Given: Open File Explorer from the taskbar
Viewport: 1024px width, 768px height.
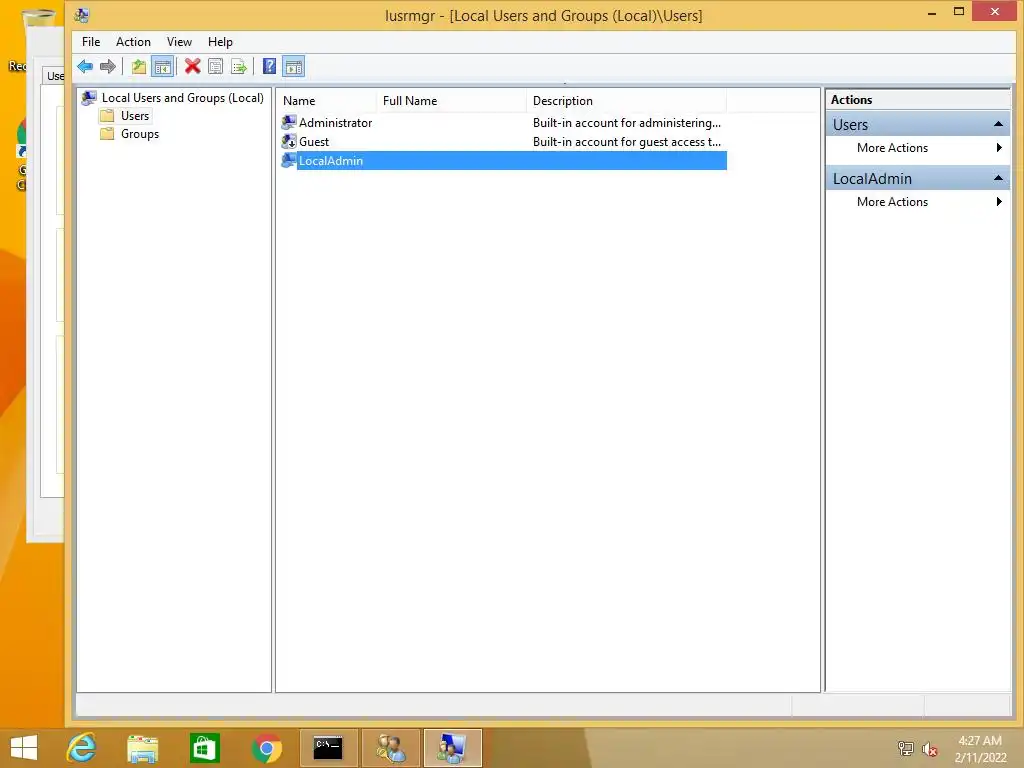Looking at the screenshot, I should click(x=142, y=748).
